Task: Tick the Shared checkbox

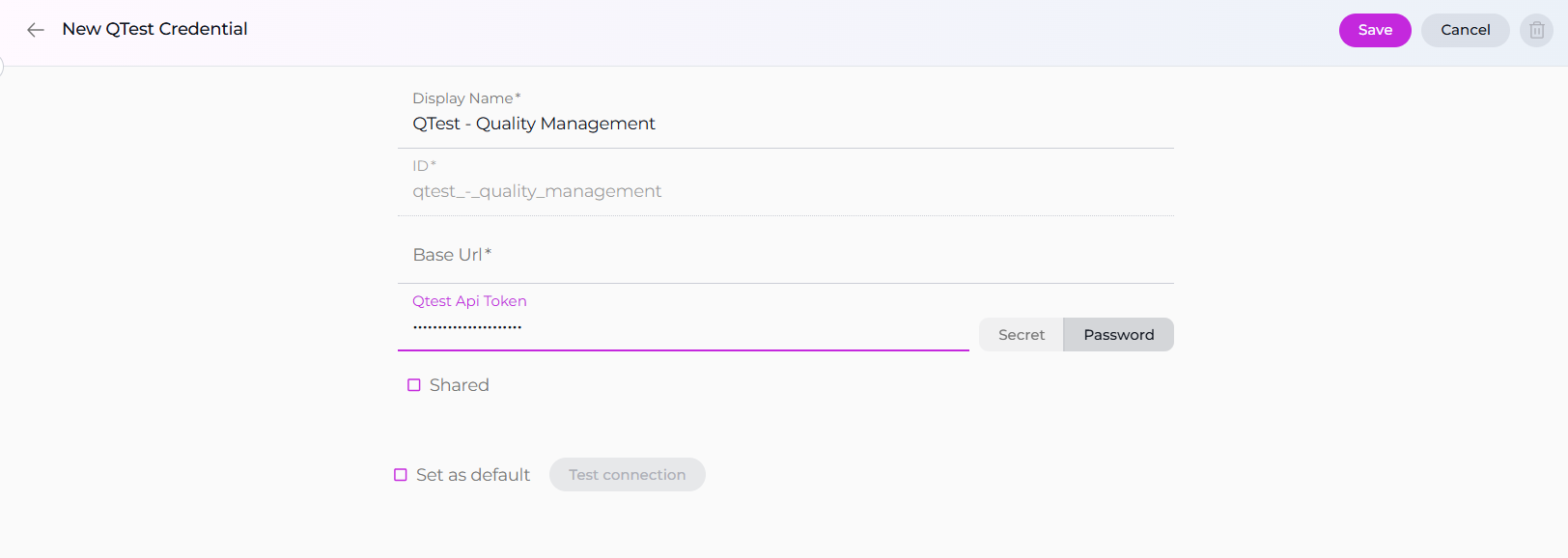Action: click(414, 385)
